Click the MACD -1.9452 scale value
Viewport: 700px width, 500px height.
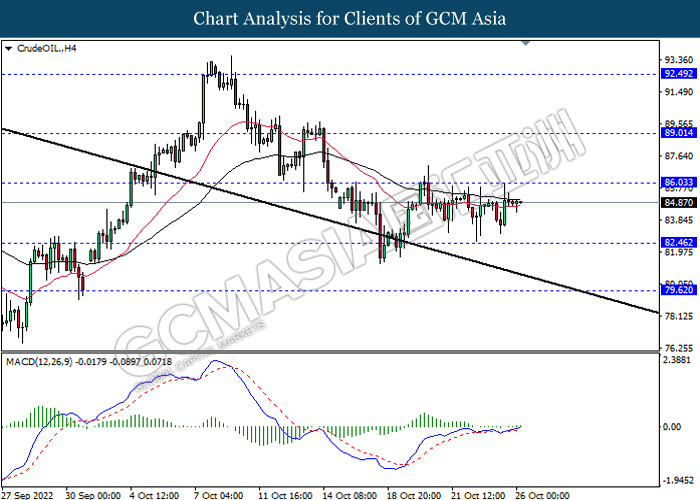pos(678,481)
